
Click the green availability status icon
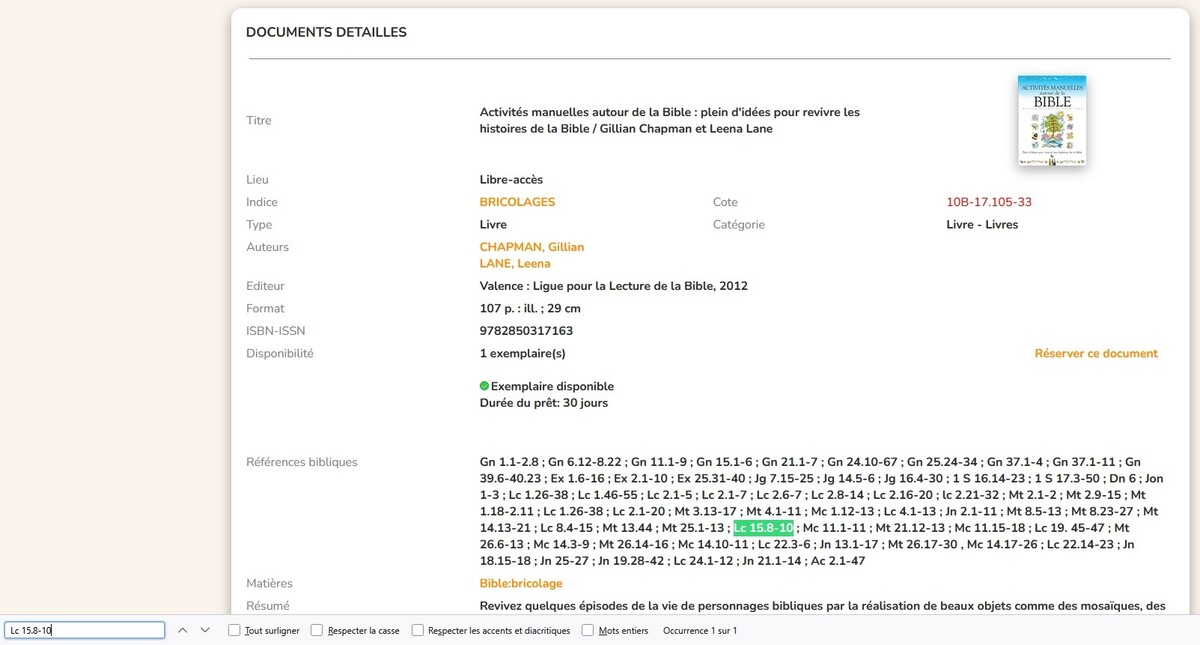point(484,386)
